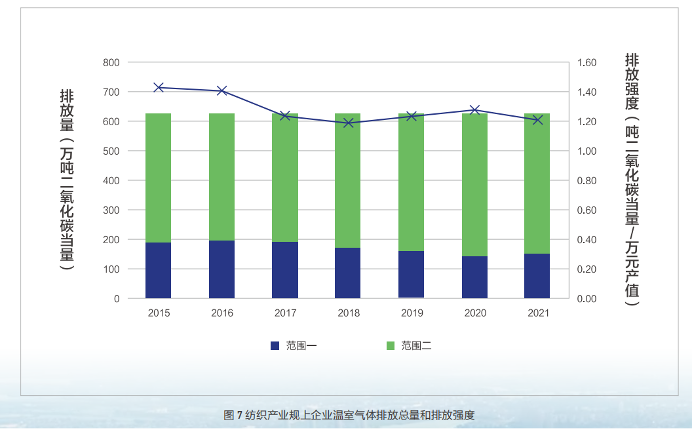The width and height of the screenshot is (695, 430).
Task: Click the green 范围二 legend swatch
Action: (x=390, y=345)
